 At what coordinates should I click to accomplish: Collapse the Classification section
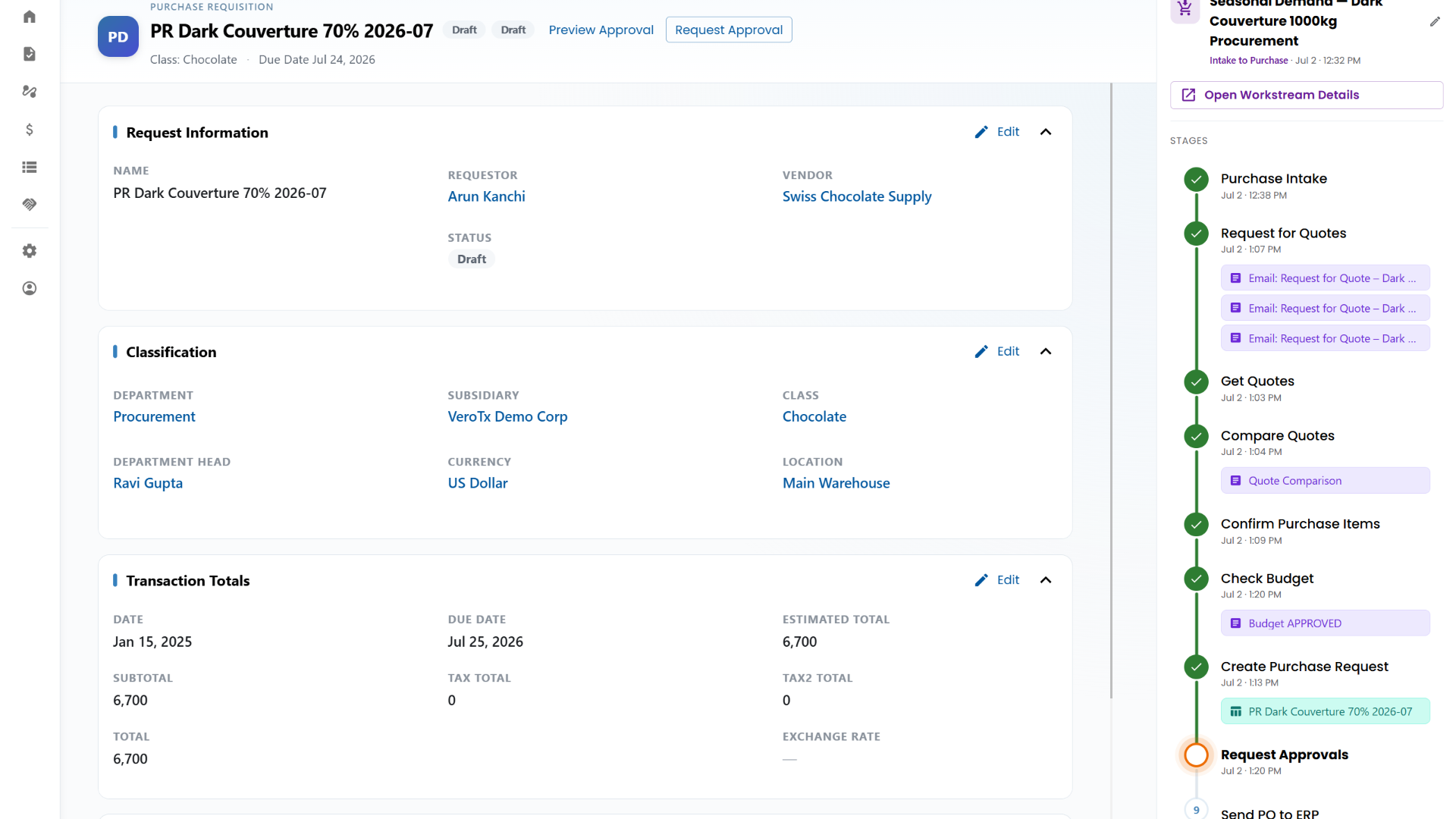tap(1046, 351)
